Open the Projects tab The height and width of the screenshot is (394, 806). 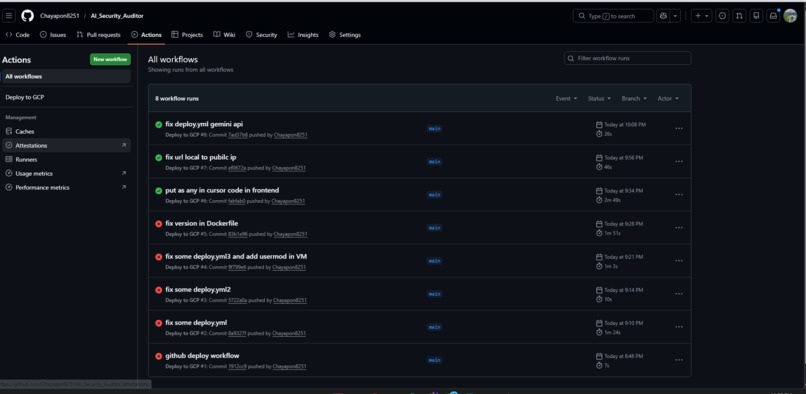[x=187, y=35]
